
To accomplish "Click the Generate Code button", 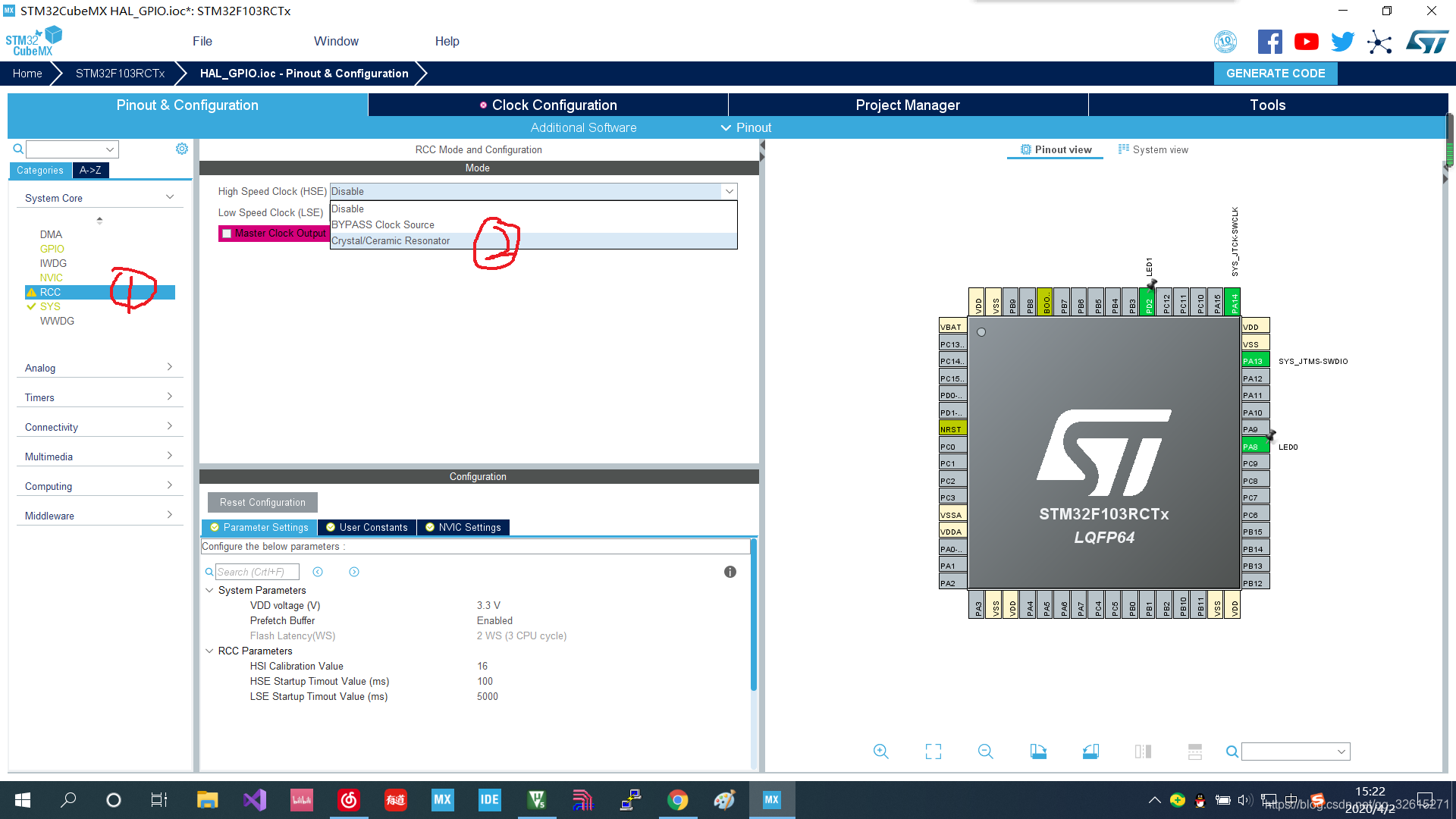I will point(1276,73).
